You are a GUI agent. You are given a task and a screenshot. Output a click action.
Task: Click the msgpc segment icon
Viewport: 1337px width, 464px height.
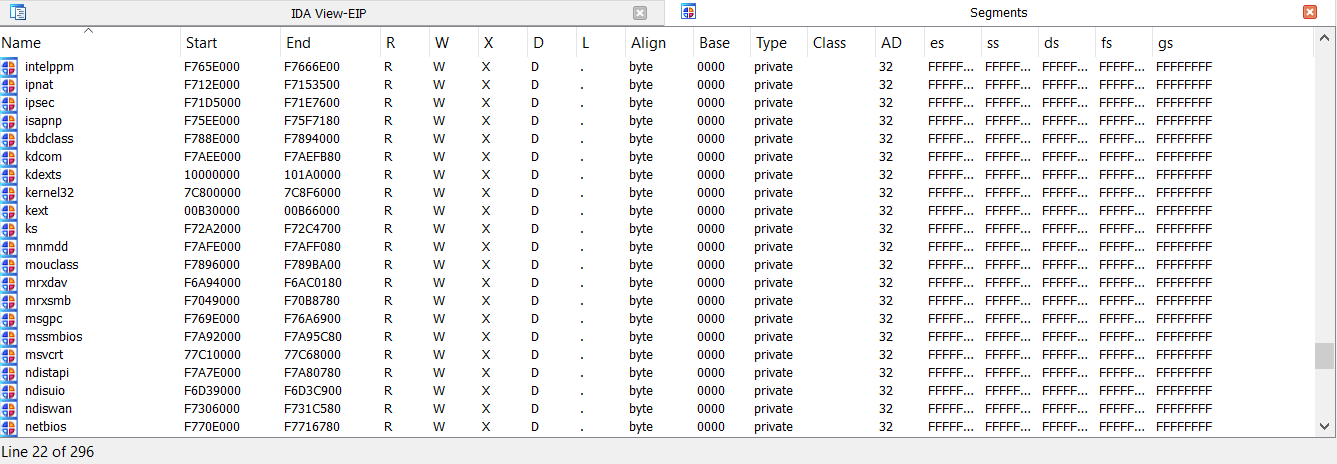pos(9,319)
